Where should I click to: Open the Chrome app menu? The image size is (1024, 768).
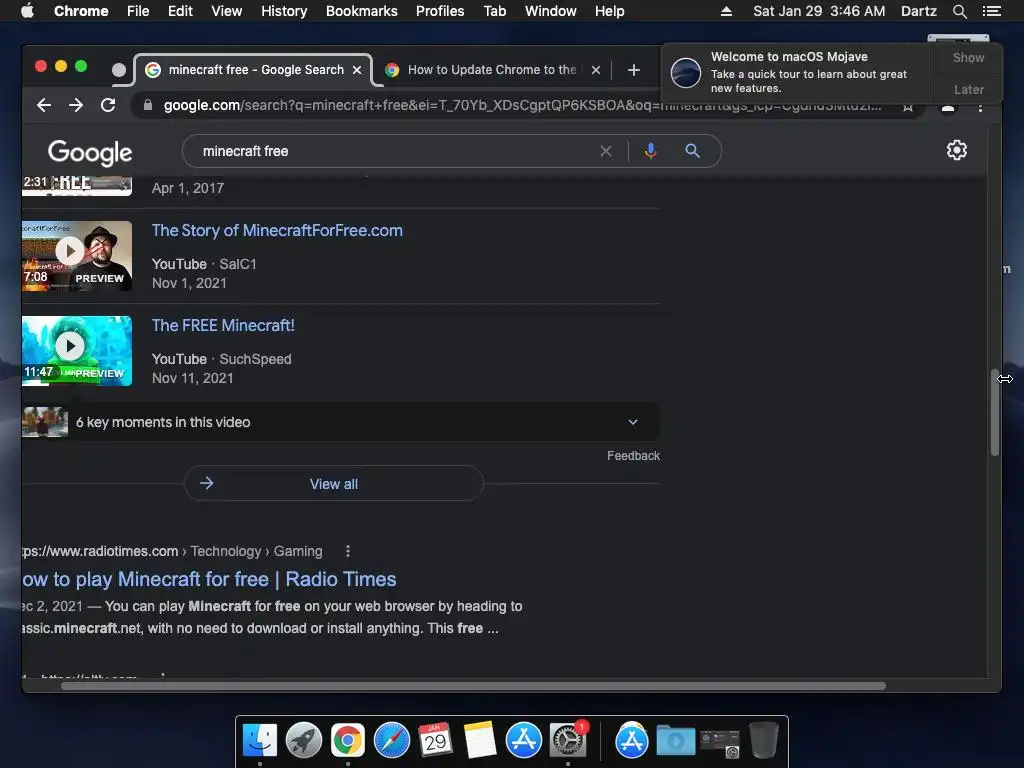[x=81, y=11]
